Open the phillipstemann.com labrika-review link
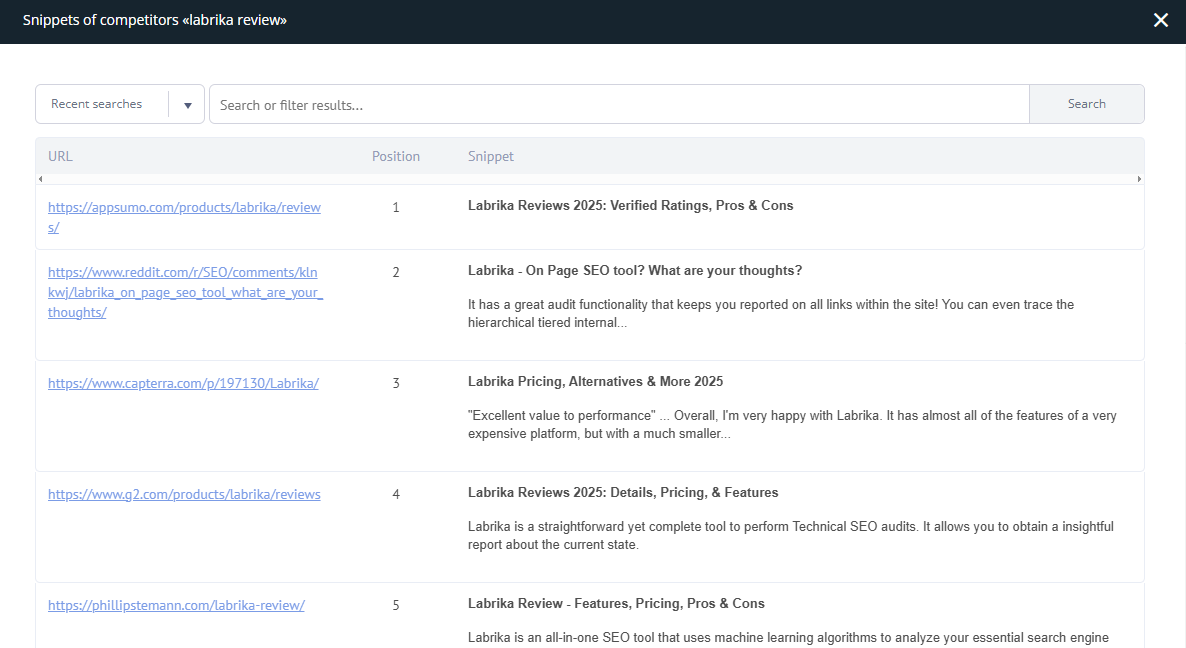This screenshot has height=648, width=1186. (176, 605)
